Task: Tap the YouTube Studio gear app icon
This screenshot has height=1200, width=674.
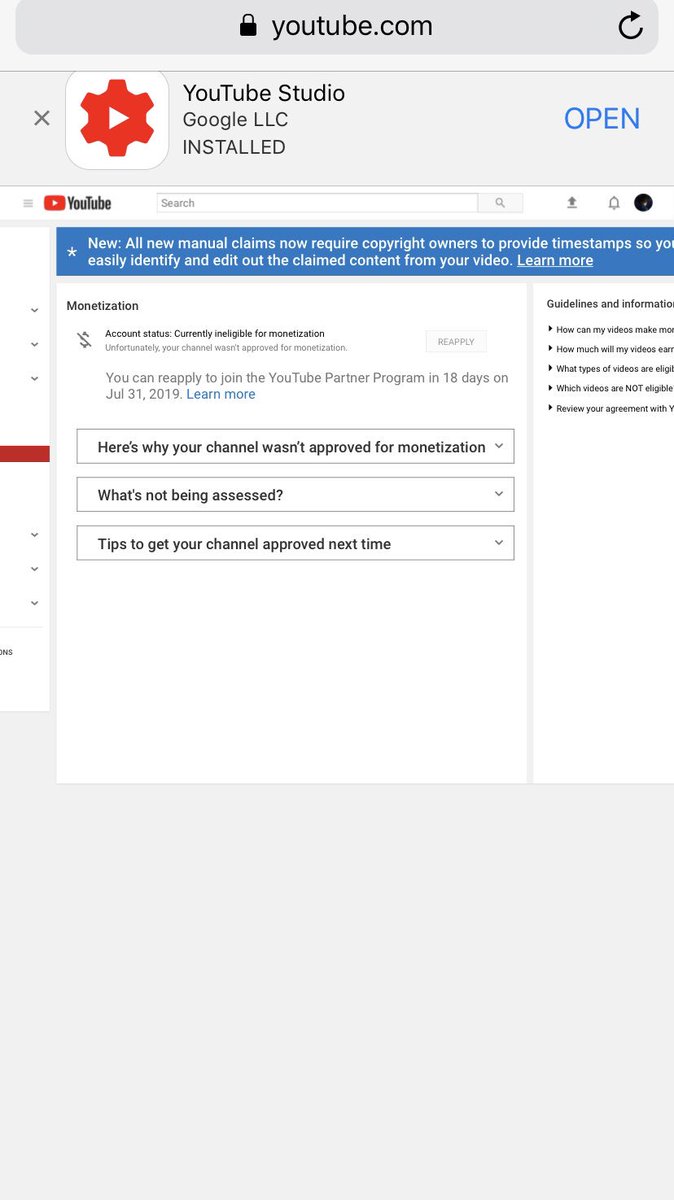Action: [117, 119]
